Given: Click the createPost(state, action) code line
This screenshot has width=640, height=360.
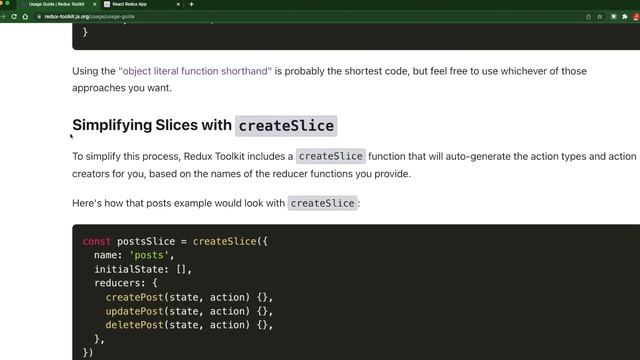Looking at the screenshot, I should click(189, 297).
